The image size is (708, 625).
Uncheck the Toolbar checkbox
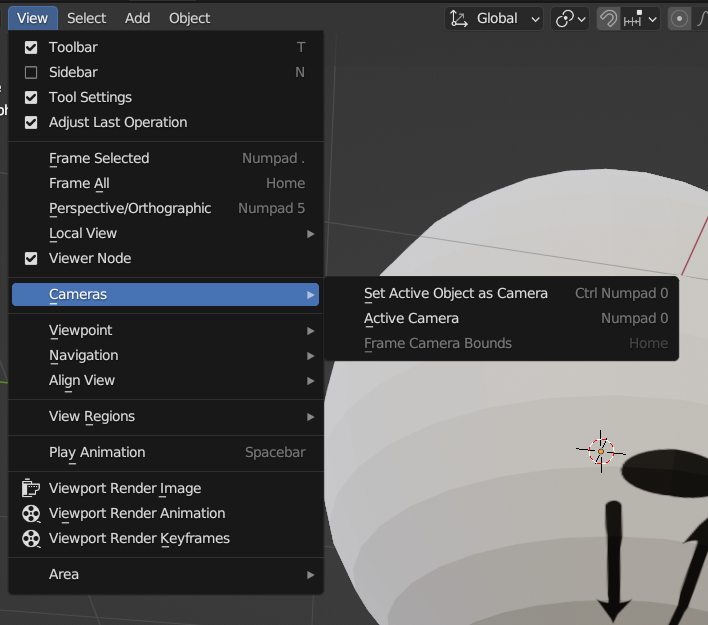31,47
